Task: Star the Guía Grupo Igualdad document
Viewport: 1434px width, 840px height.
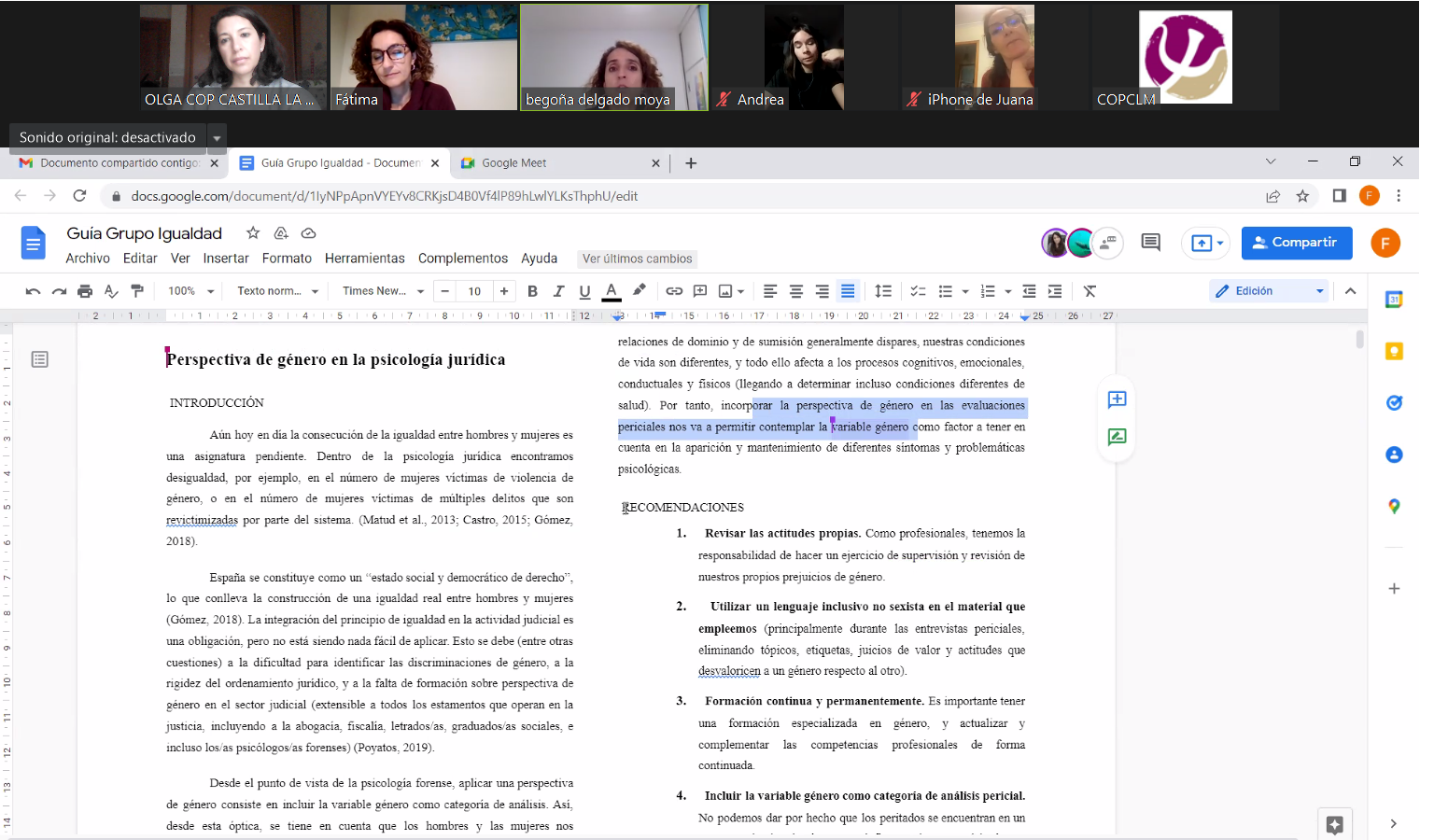Action: pos(253,233)
